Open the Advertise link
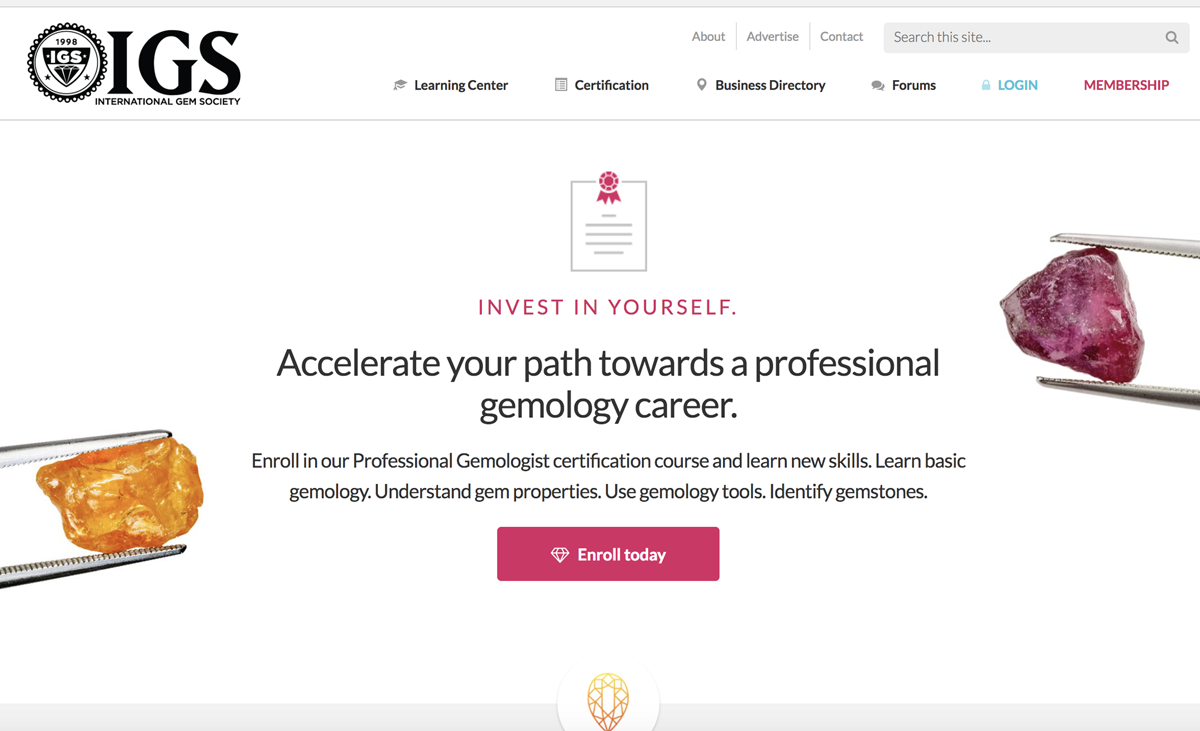The height and width of the screenshot is (731, 1200). (773, 37)
